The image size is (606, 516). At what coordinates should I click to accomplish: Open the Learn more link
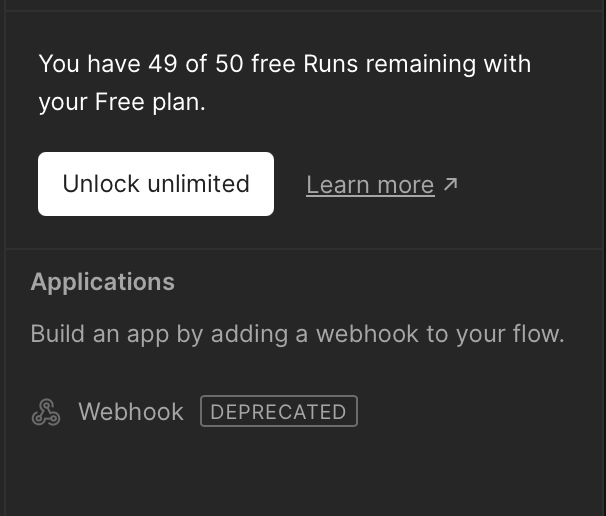370,185
